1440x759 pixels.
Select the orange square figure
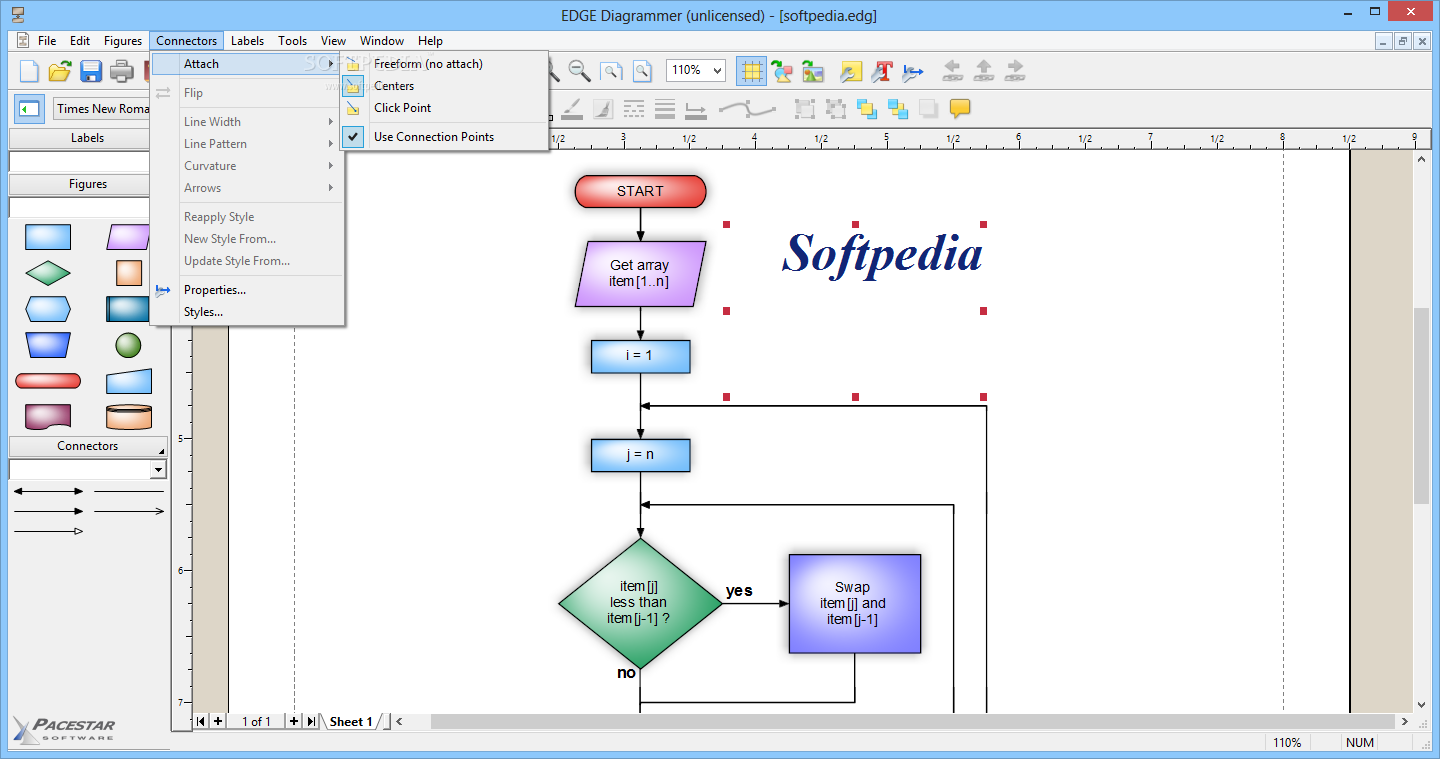click(128, 273)
